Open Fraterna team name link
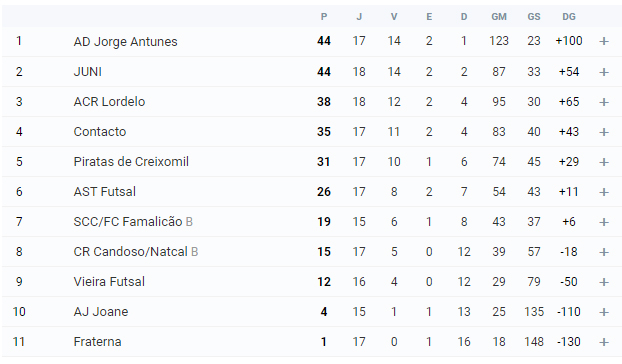The image size is (622, 364). [97, 342]
